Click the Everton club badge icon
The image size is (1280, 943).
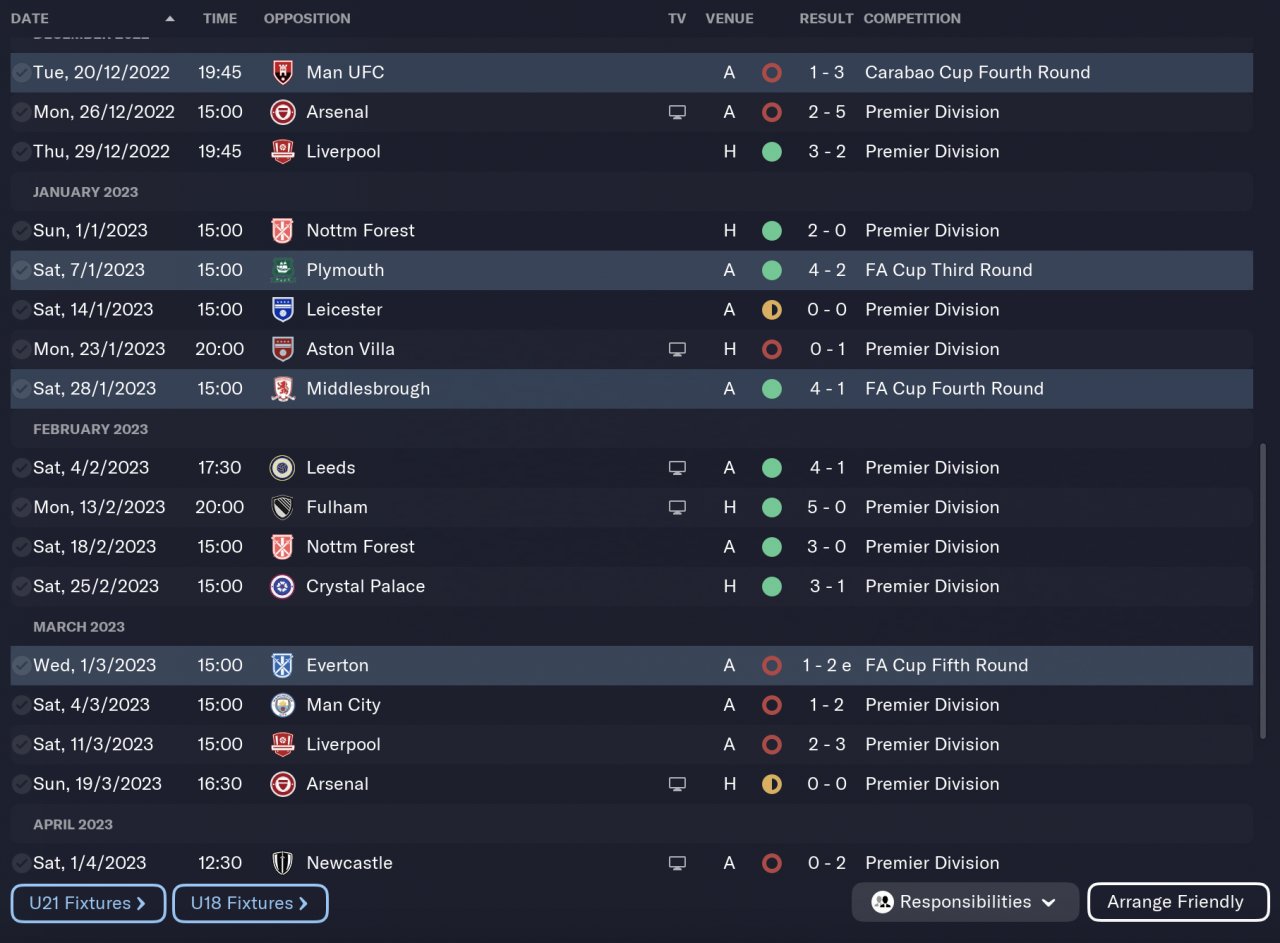point(283,665)
